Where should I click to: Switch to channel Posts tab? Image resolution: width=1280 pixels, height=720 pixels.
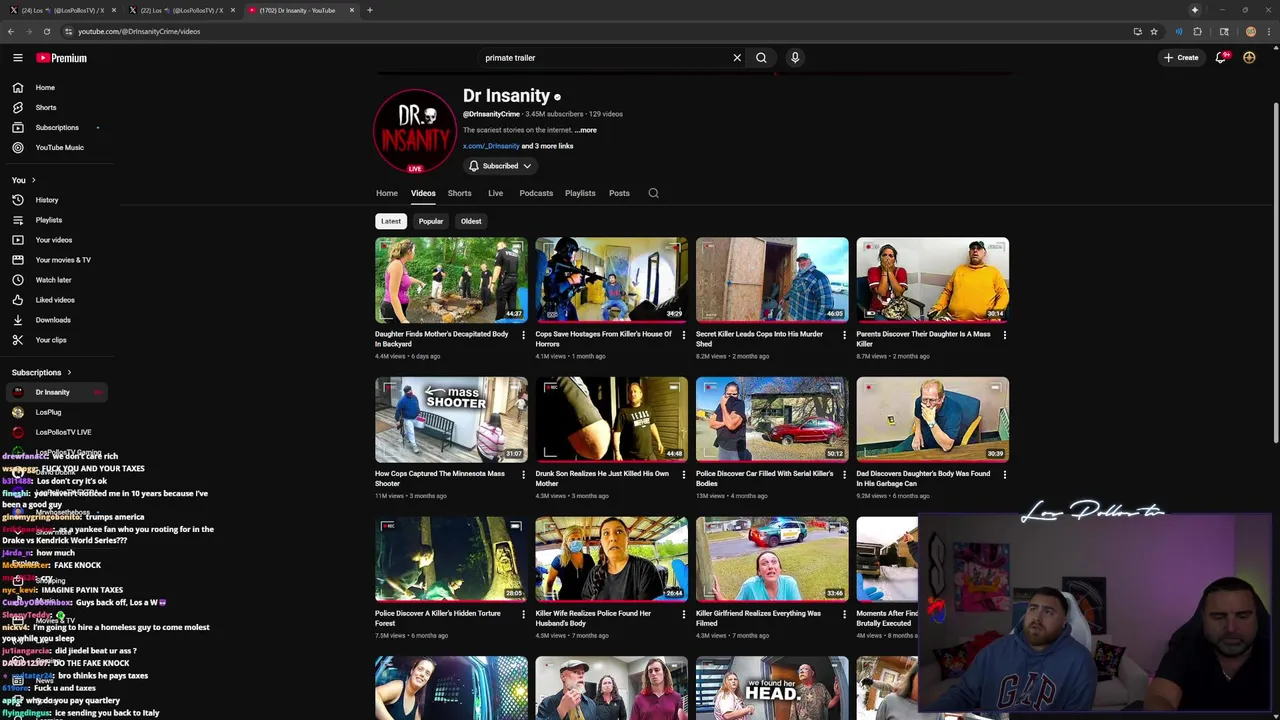click(x=619, y=193)
